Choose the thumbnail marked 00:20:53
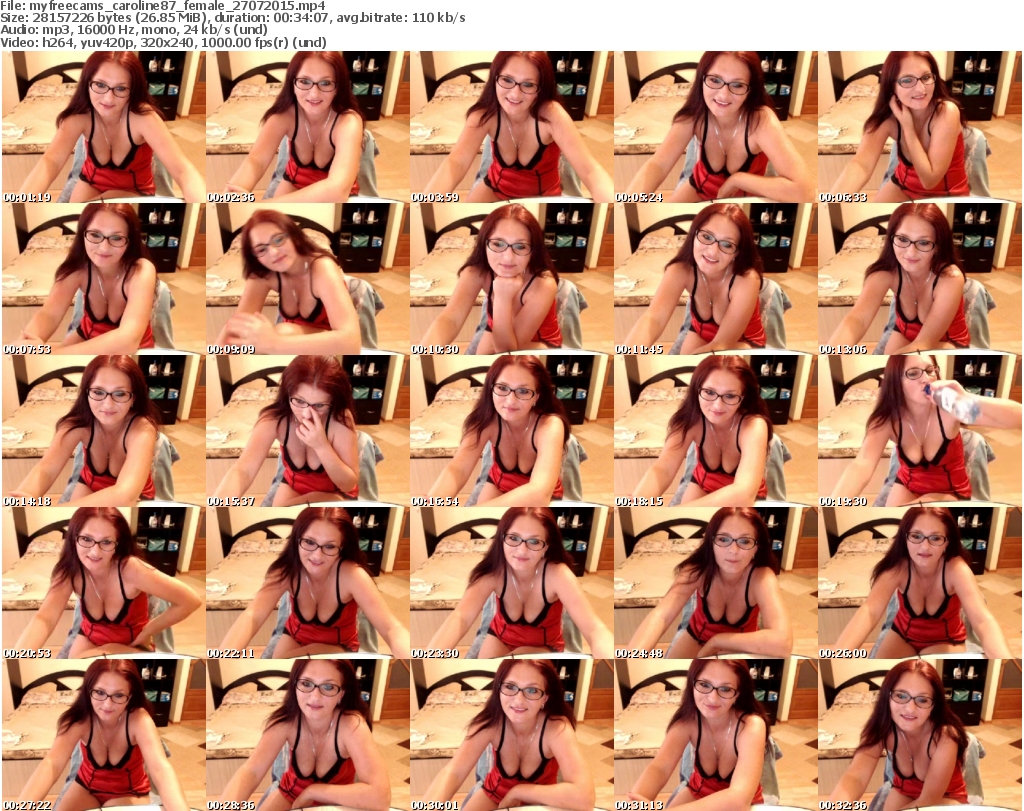This screenshot has height=811, width=1024. pyautogui.click(x=103, y=583)
